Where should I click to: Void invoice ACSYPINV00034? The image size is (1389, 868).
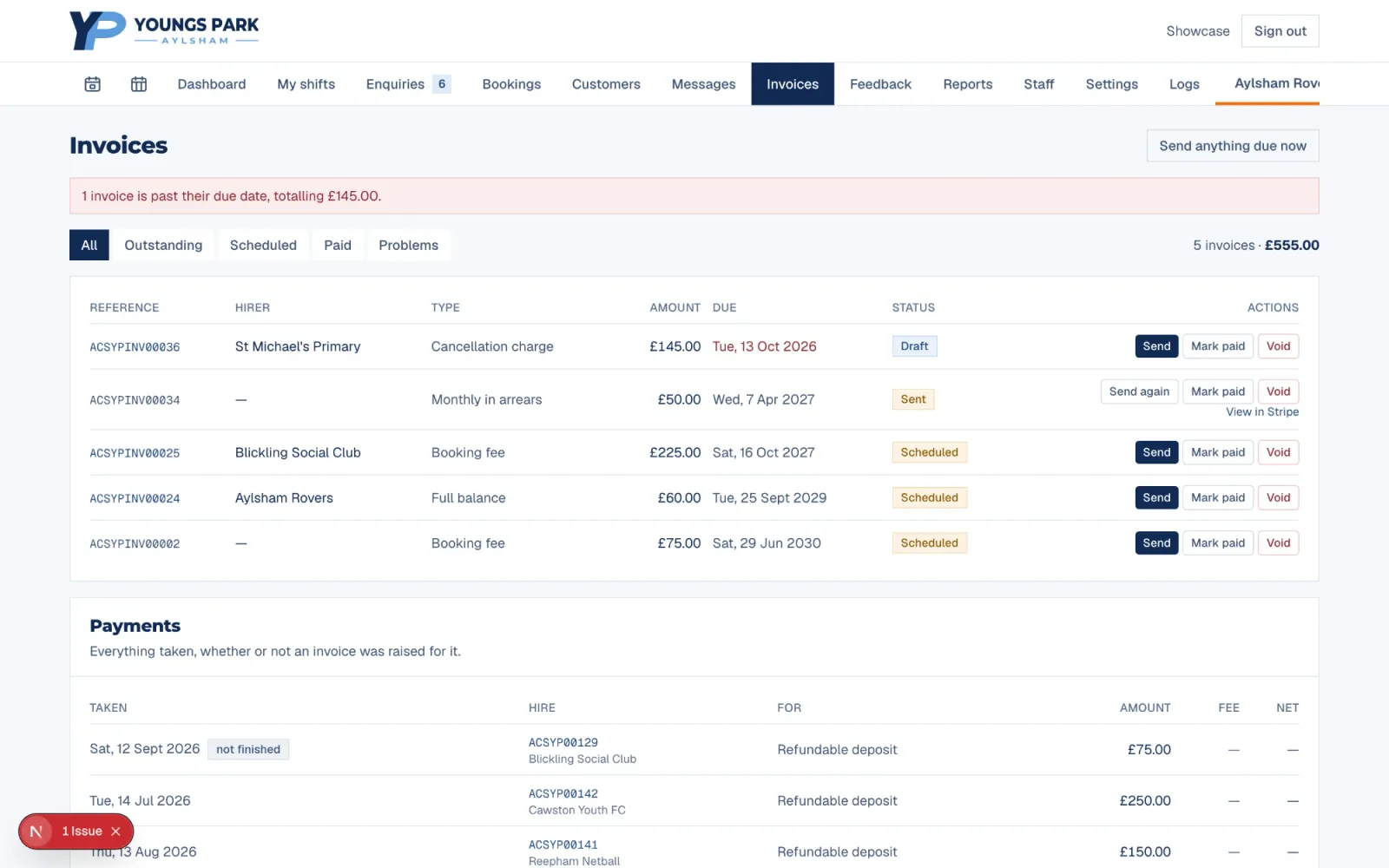coord(1278,391)
